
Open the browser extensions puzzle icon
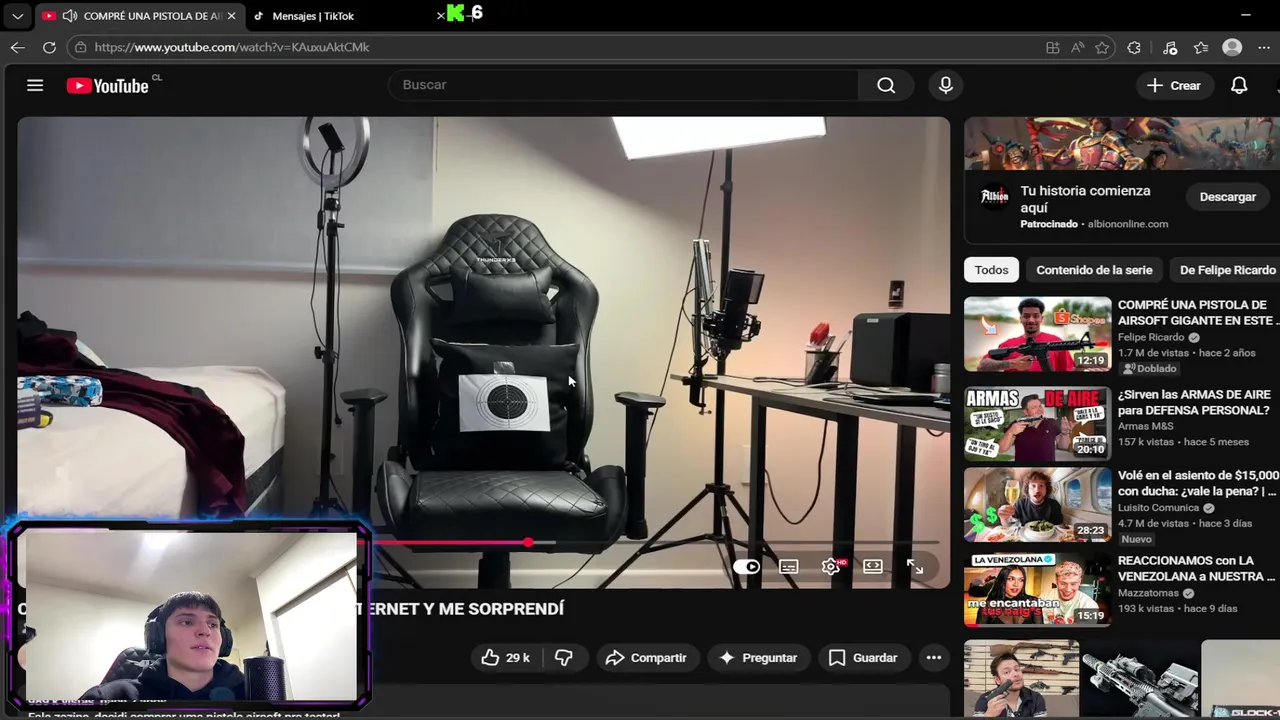pos(1134,47)
